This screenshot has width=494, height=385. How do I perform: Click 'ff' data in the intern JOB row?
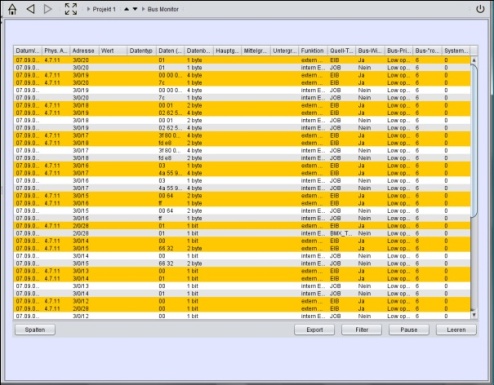[170, 218]
